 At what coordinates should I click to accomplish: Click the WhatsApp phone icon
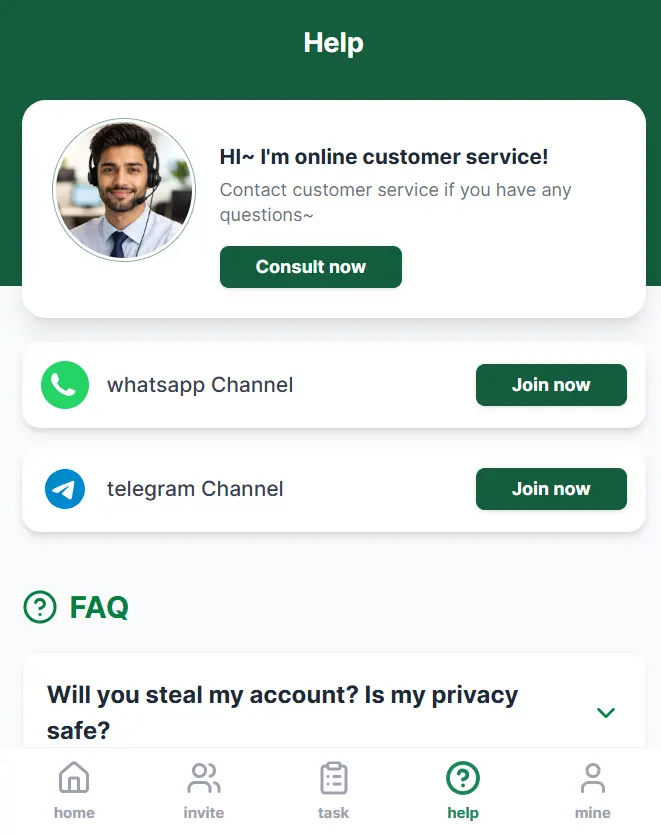65,385
